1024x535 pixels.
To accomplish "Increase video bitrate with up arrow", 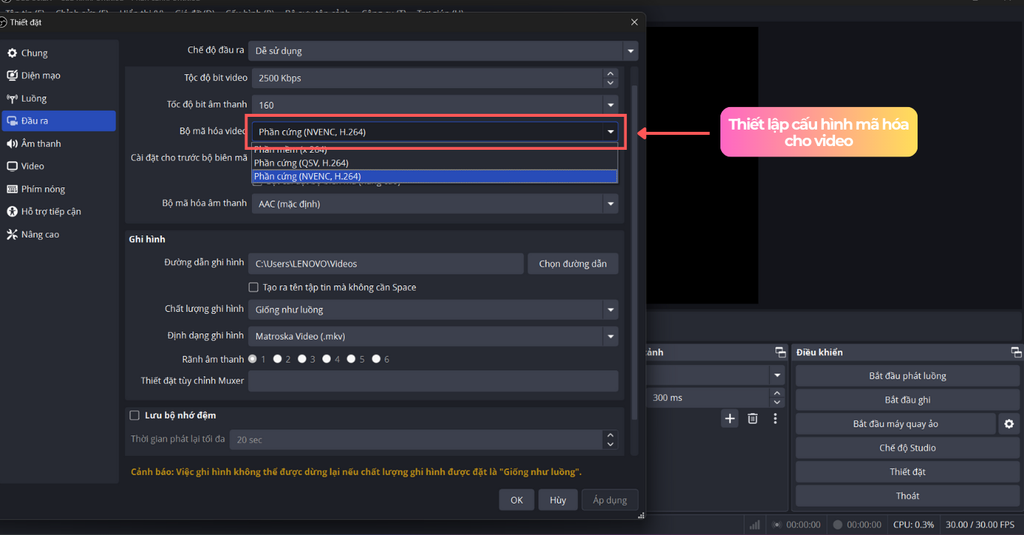I will click(x=610, y=74).
